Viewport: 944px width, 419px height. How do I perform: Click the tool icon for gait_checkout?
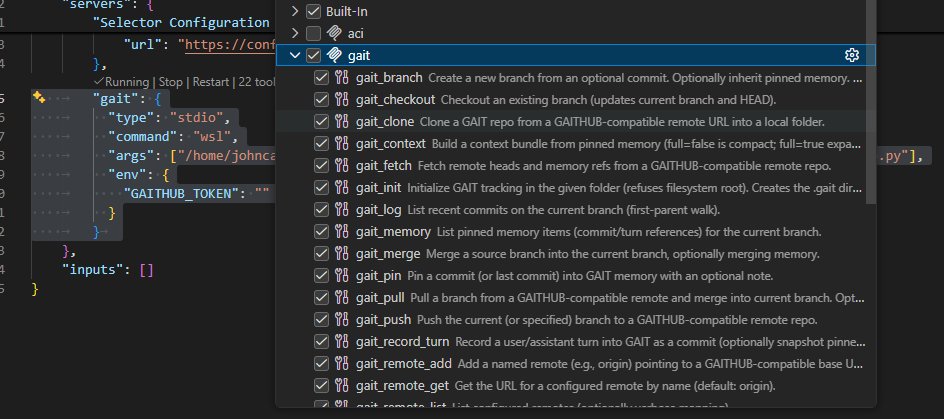[x=341, y=99]
